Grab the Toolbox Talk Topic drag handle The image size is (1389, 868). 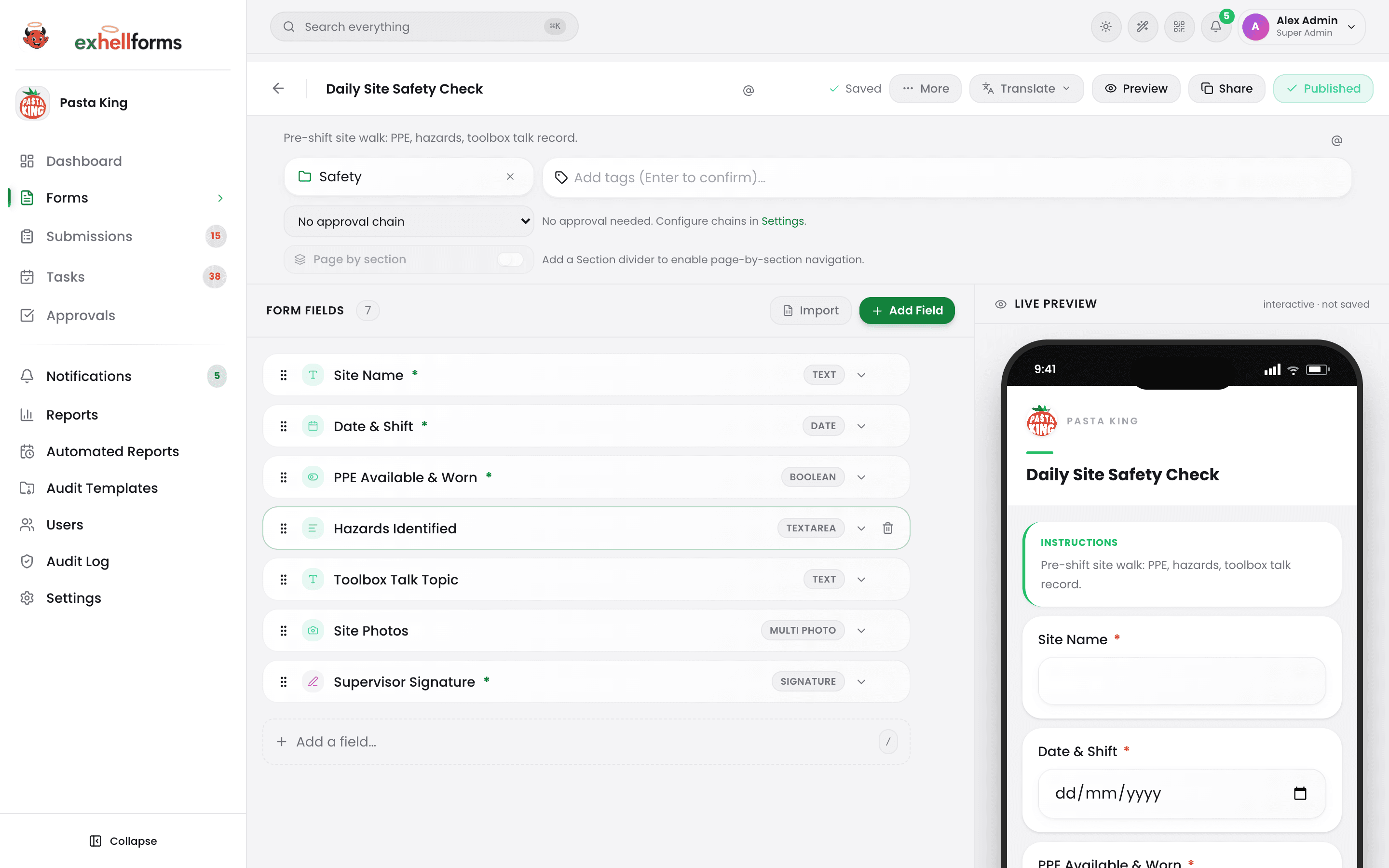tap(284, 579)
